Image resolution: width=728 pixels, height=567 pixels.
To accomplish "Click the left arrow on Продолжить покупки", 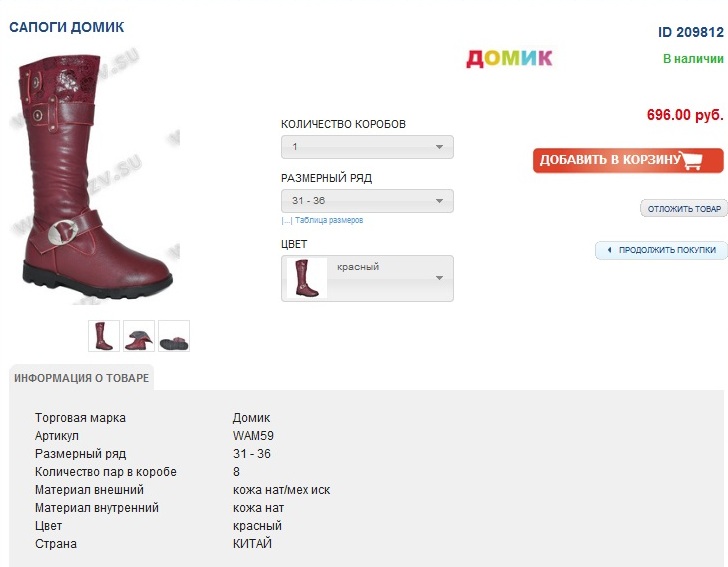I will click(608, 250).
